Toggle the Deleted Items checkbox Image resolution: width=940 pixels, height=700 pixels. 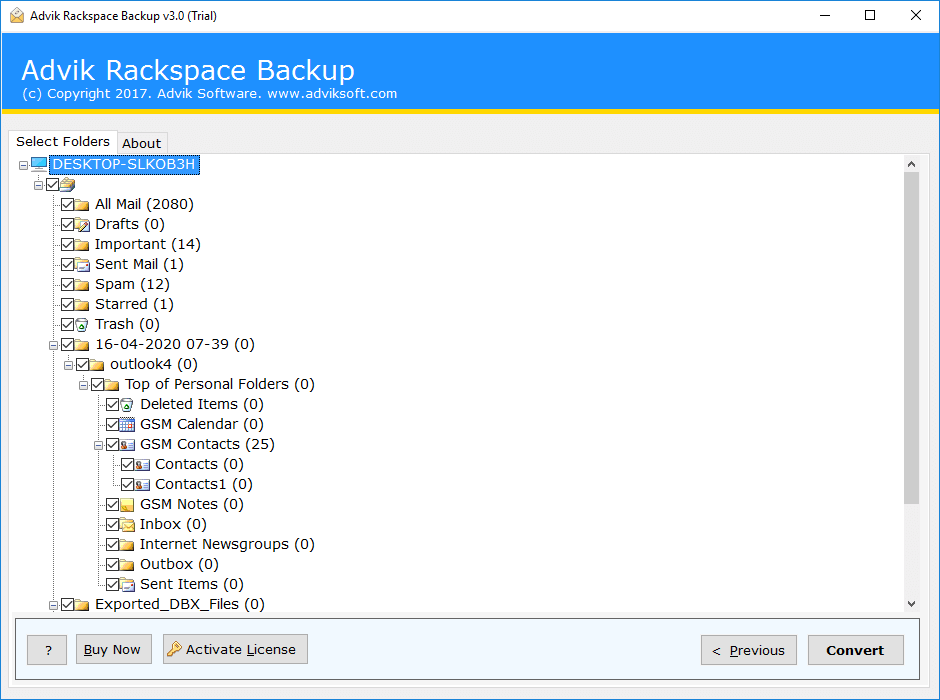click(112, 404)
